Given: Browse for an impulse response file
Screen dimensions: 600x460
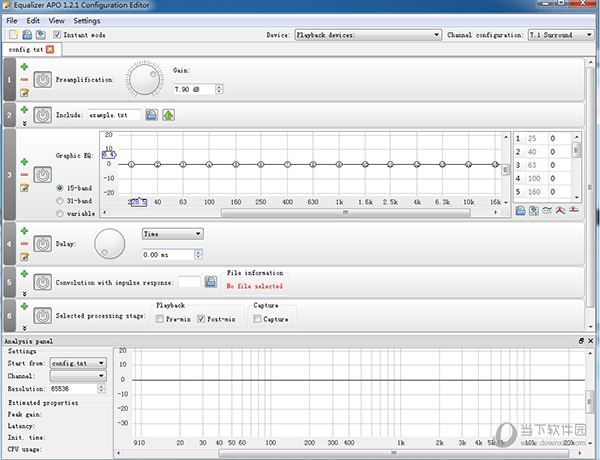Looking at the screenshot, I should (x=210, y=282).
